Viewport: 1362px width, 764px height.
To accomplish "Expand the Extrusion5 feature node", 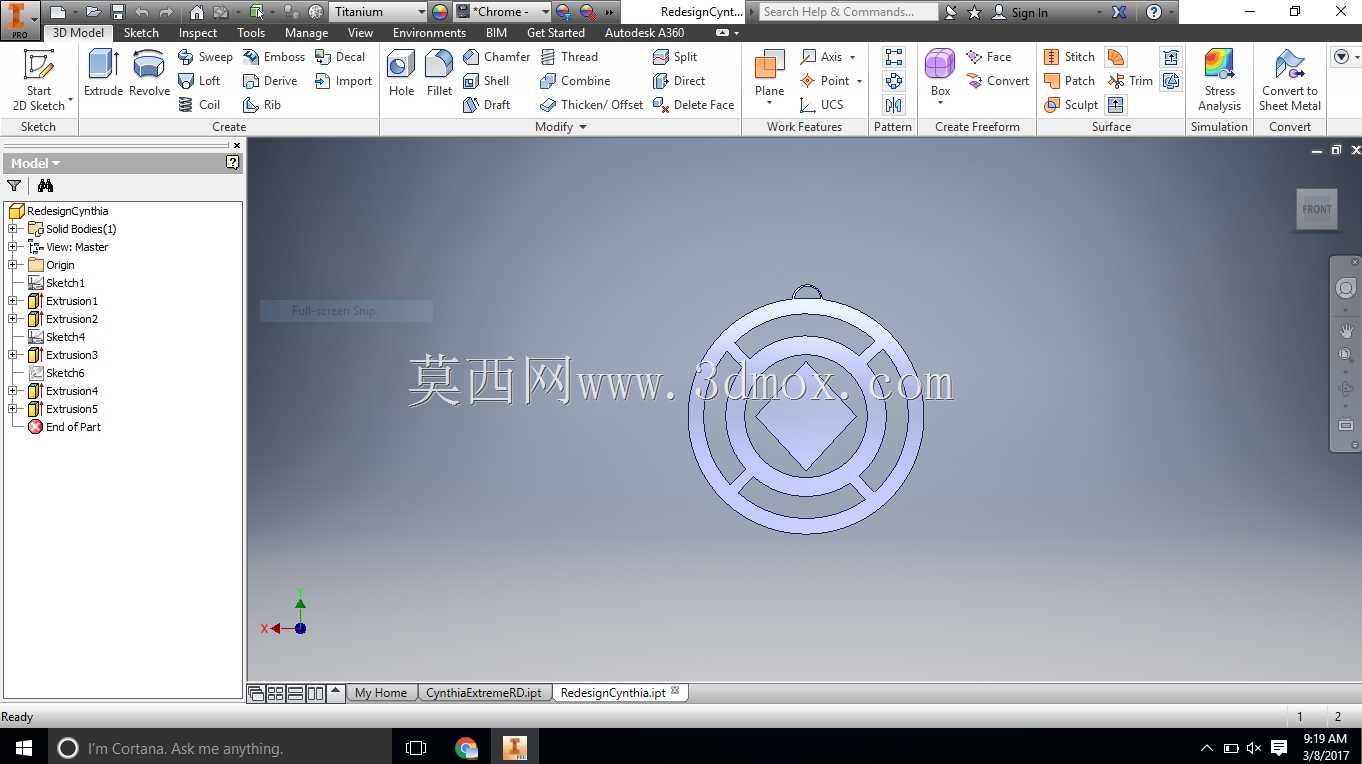I will coord(13,409).
